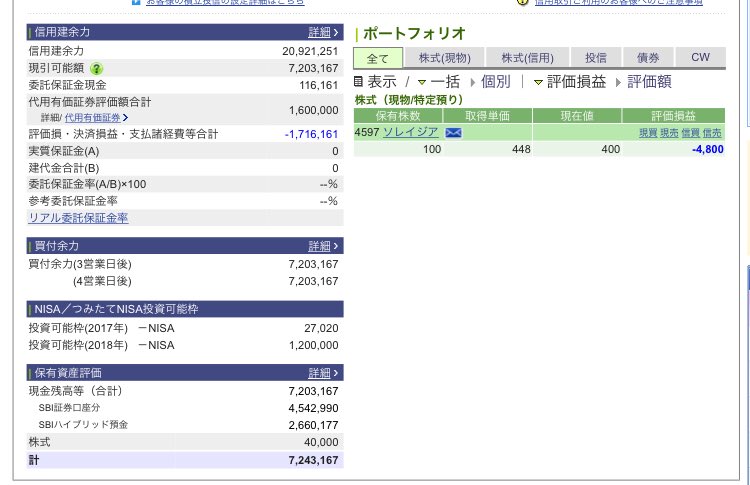
Task: Click the 株式（現物/特定預り） section label
Action: coord(409,100)
